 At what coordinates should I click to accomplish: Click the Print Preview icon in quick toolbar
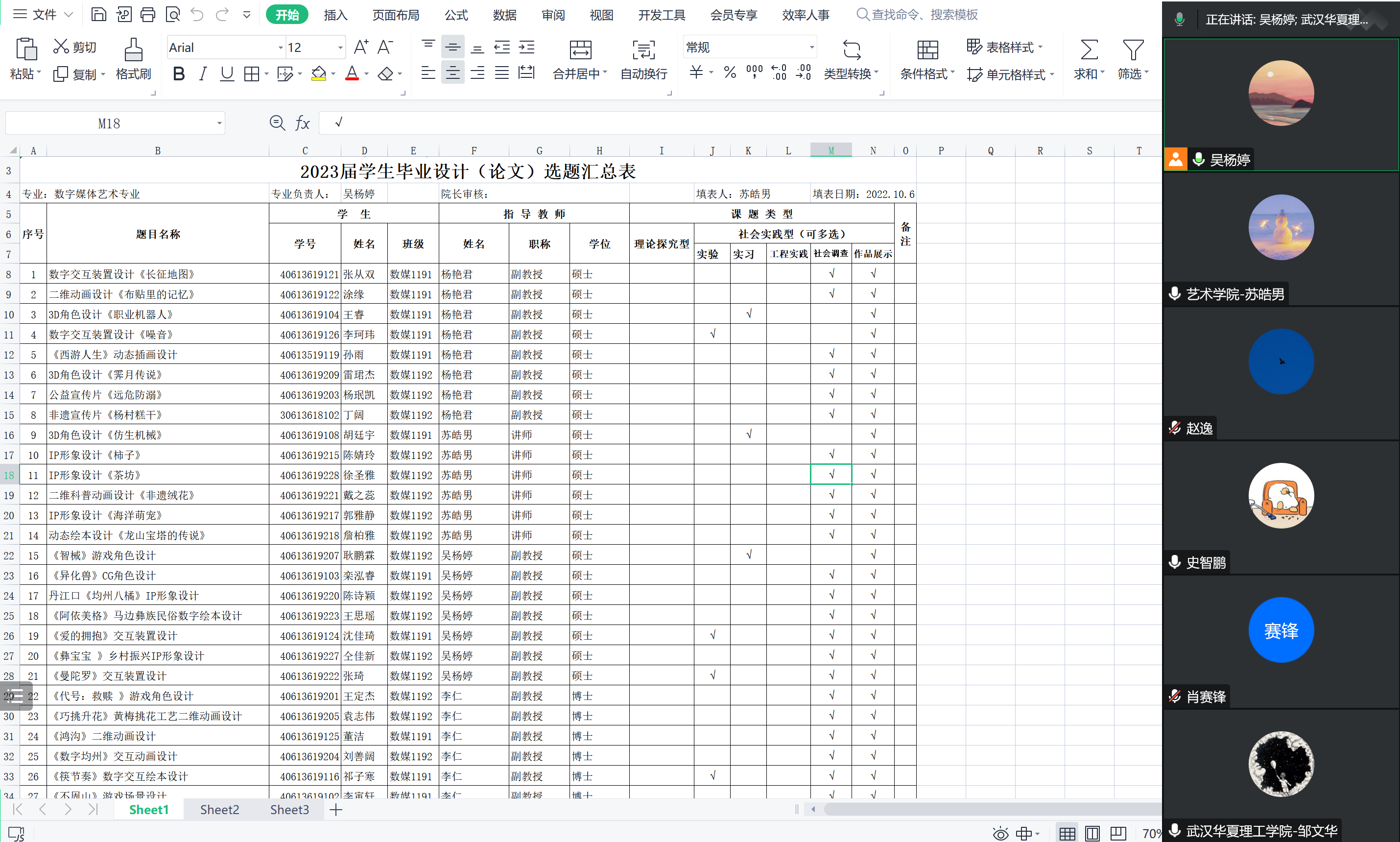(172, 14)
